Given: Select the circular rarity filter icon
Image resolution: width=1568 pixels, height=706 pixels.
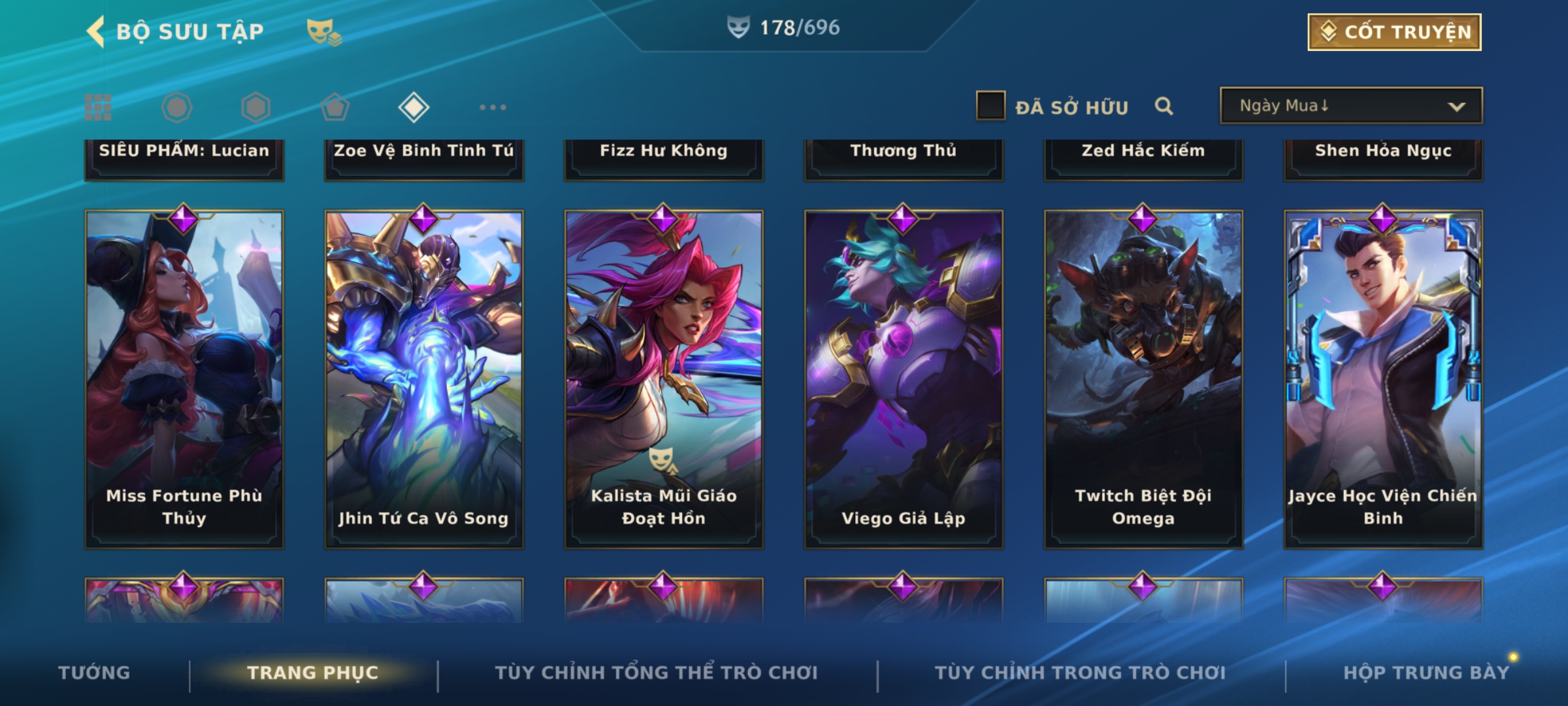Looking at the screenshot, I should pyautogui.click(x=177, y=107).
